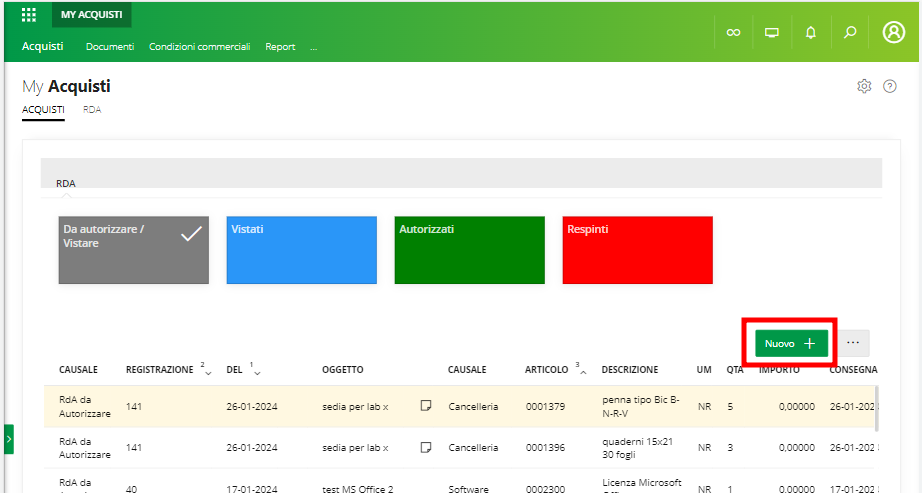922x493 pixels.
Task: Select the Da autorizzare / Vistare tile
Action: [x=134, y=250]
